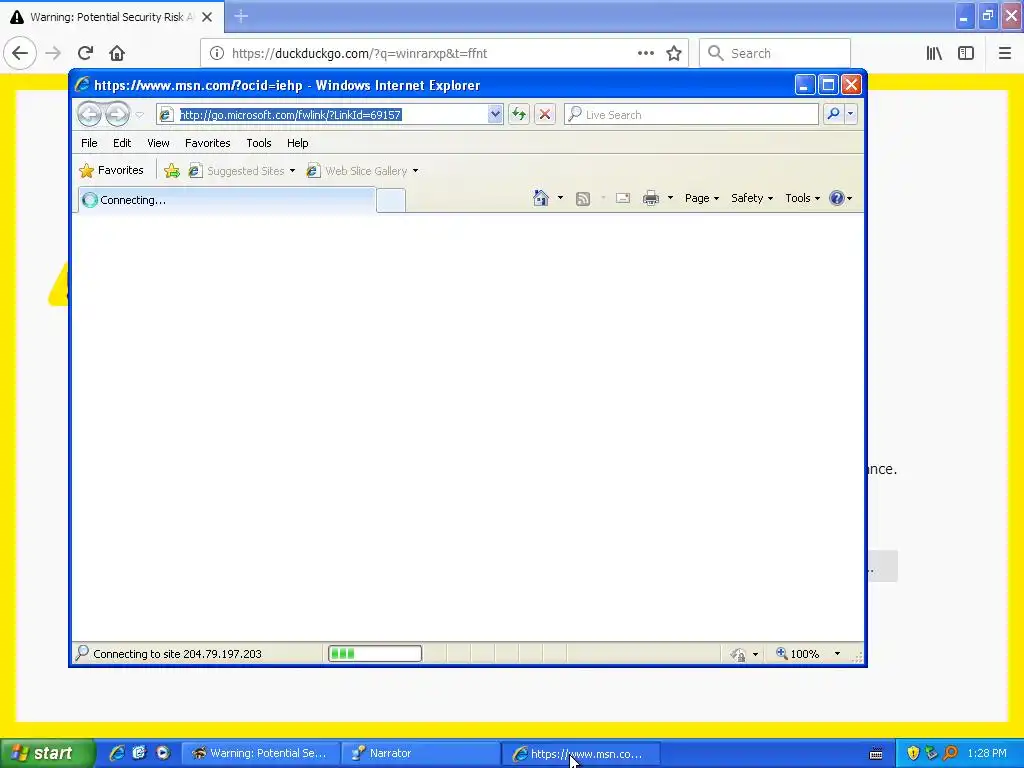Click the Favorites star button
Screen dimensions: 1024x768
click(111, 170)
